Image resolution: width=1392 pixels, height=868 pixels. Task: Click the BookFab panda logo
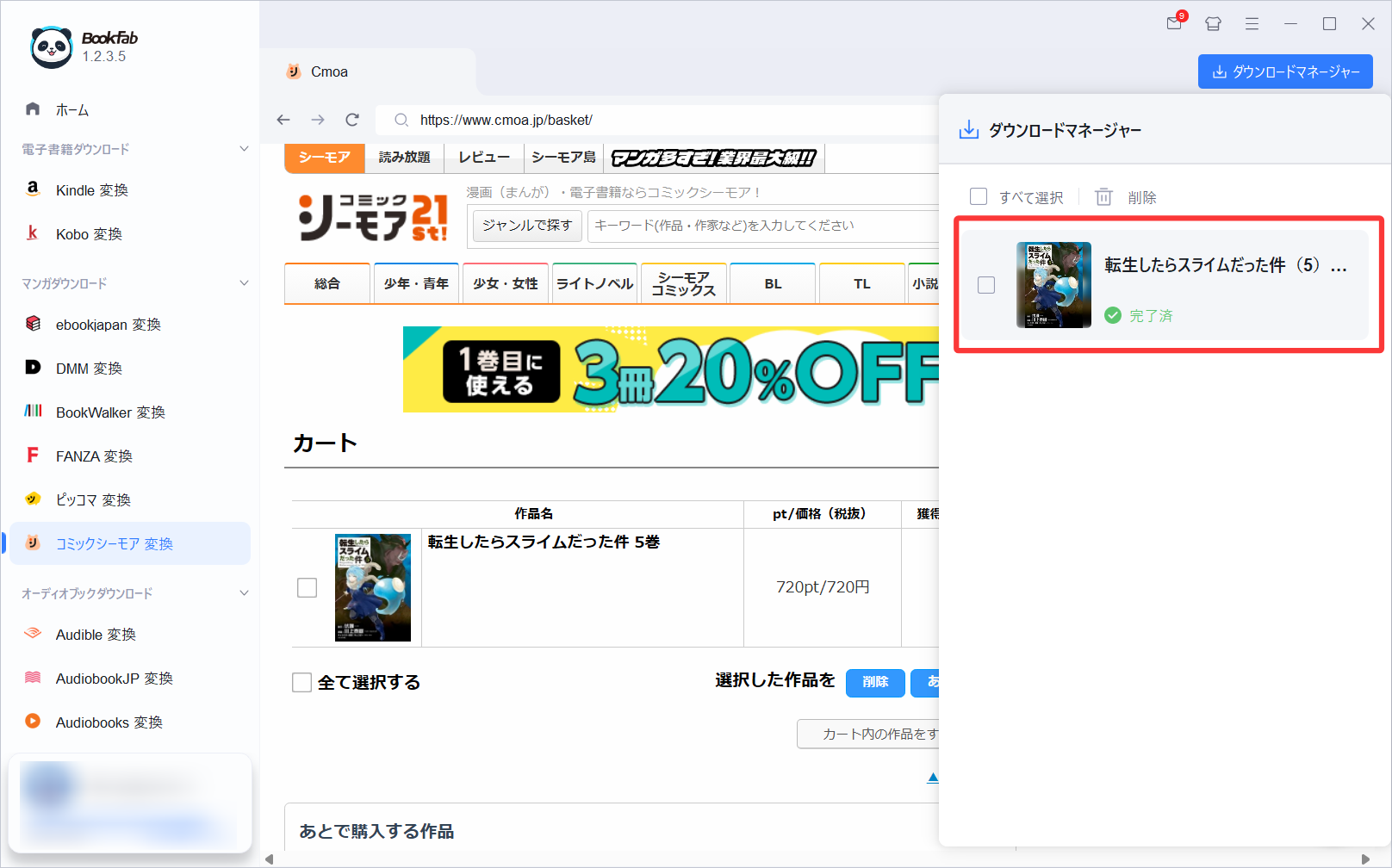coord(52,47)
